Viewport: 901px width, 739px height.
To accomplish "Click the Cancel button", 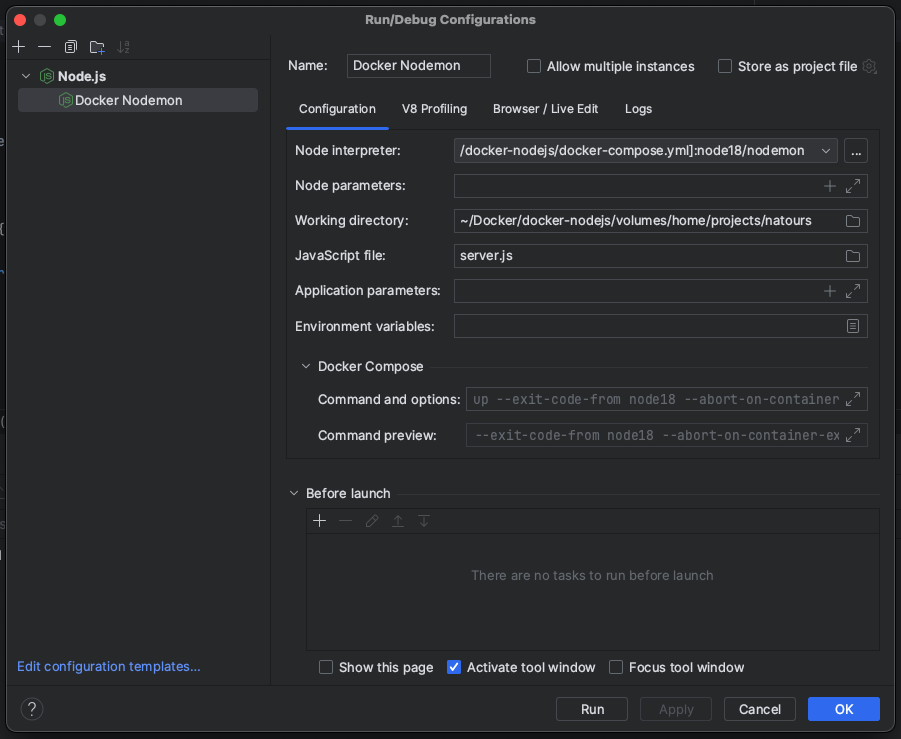I will tap(760, 709).
